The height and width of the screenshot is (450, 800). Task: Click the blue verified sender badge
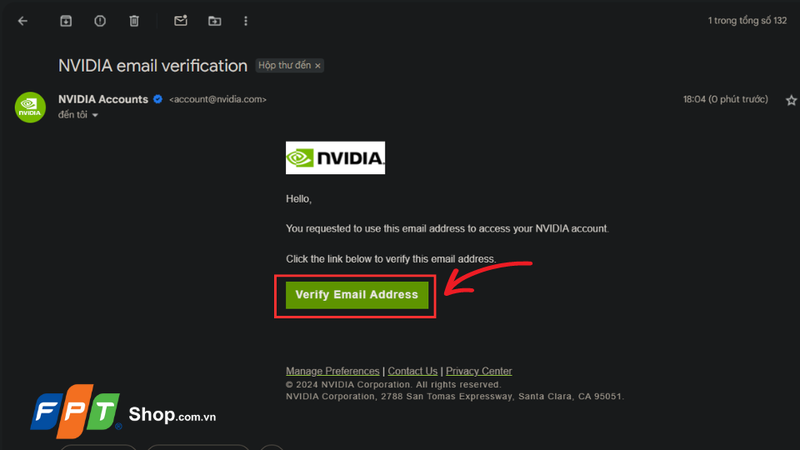click(x=158, y=99)
